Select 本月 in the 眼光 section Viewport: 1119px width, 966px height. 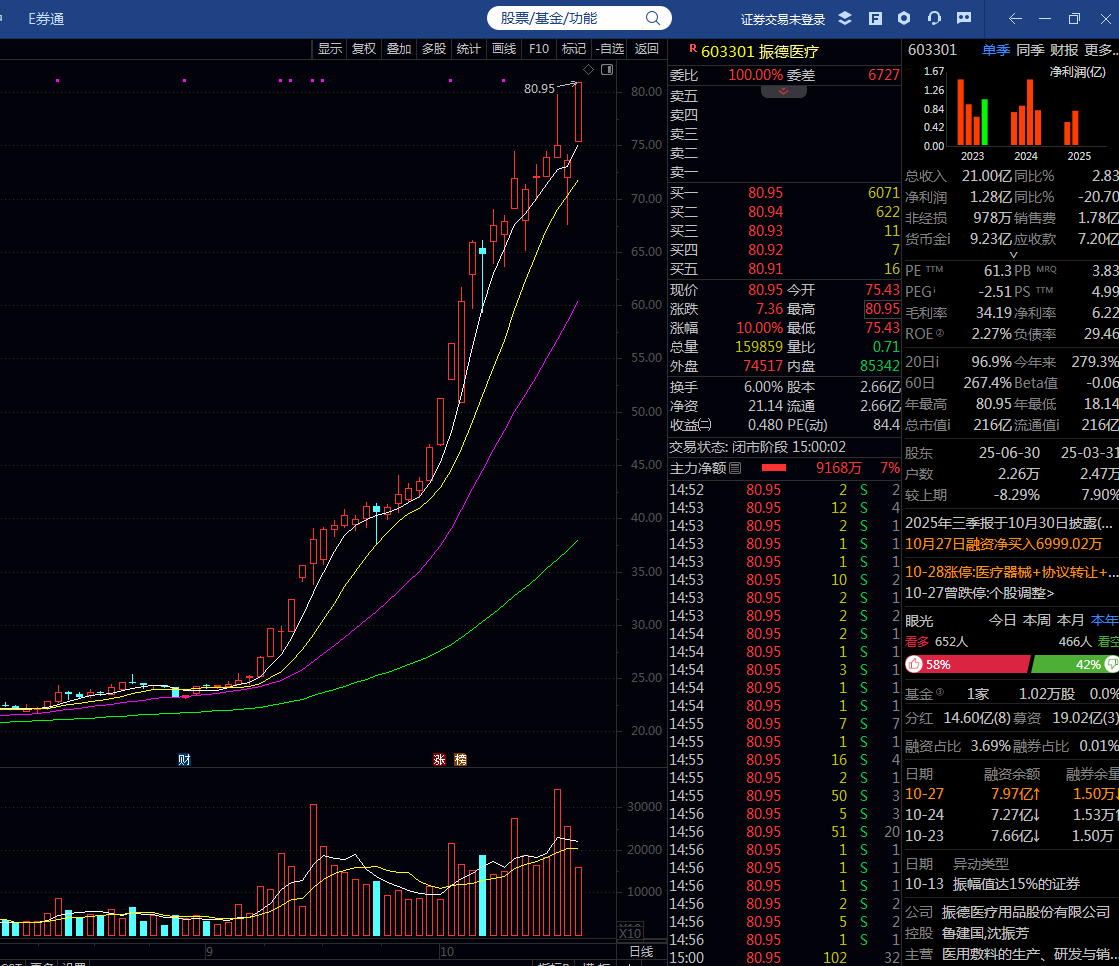click(1070, 620)
